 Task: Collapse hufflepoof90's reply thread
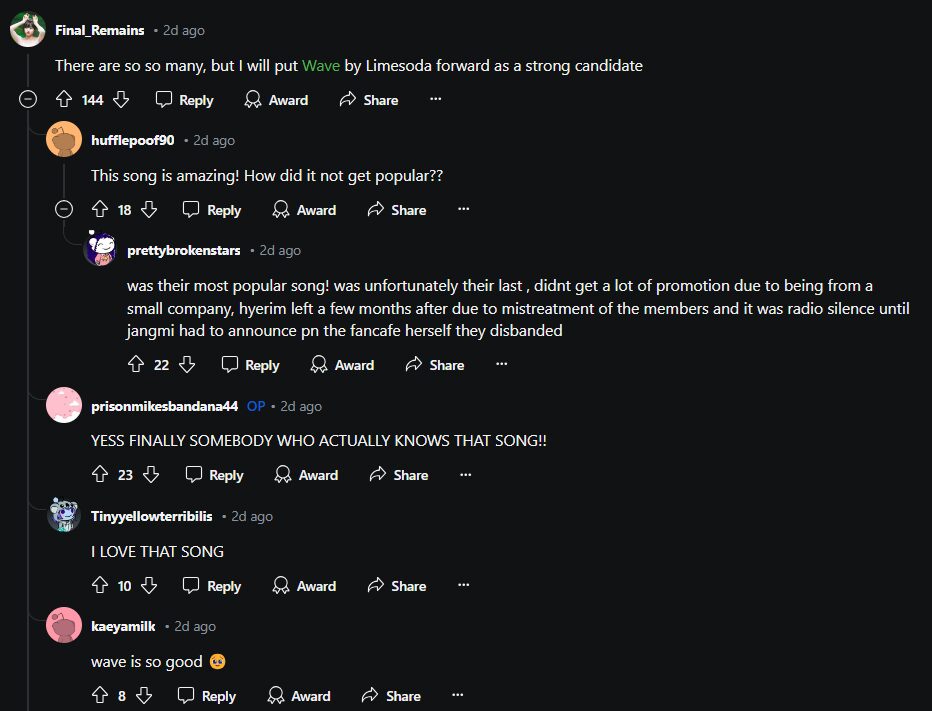[x=64, y=210]
